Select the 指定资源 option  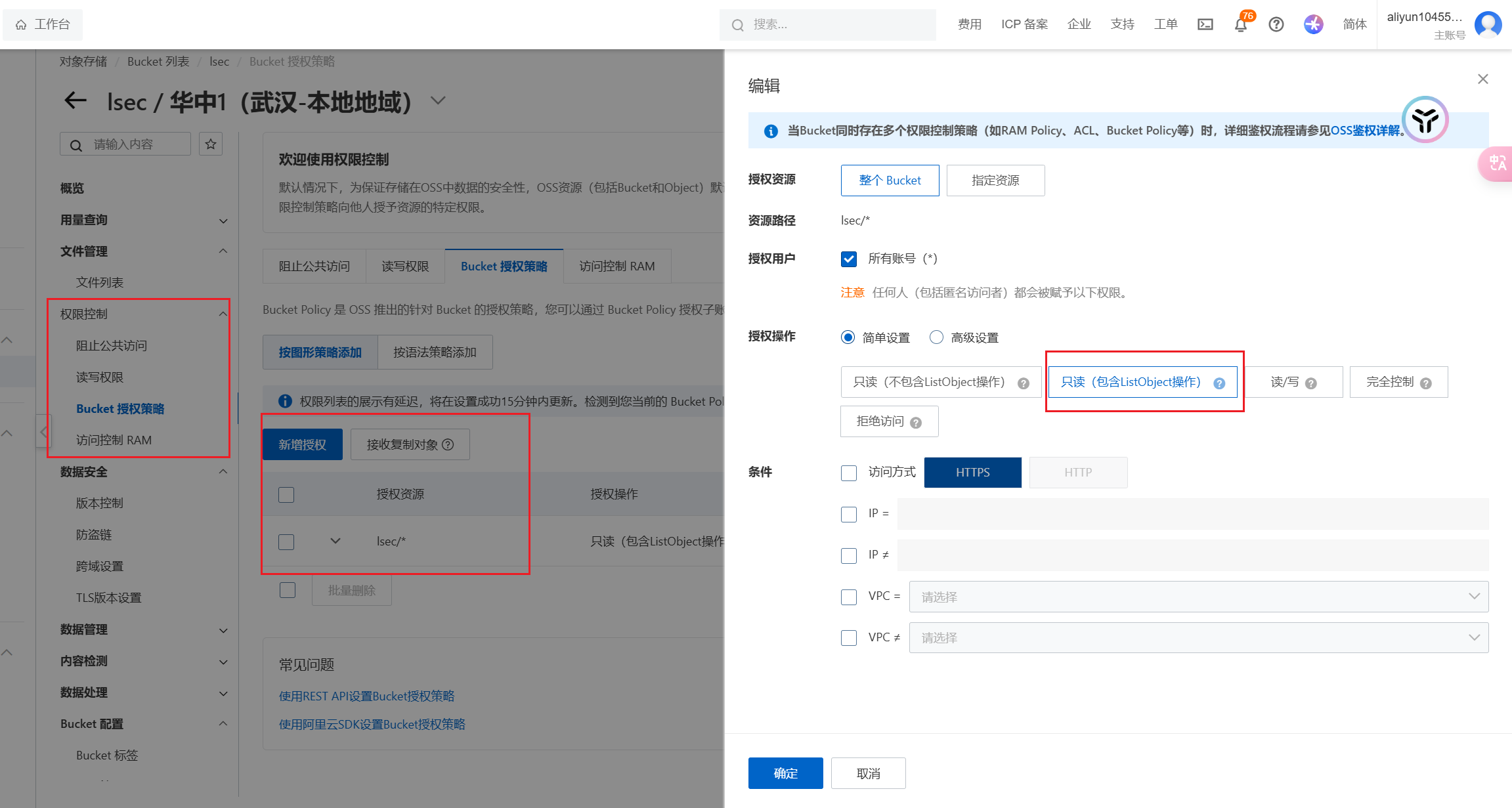point(995,181)
